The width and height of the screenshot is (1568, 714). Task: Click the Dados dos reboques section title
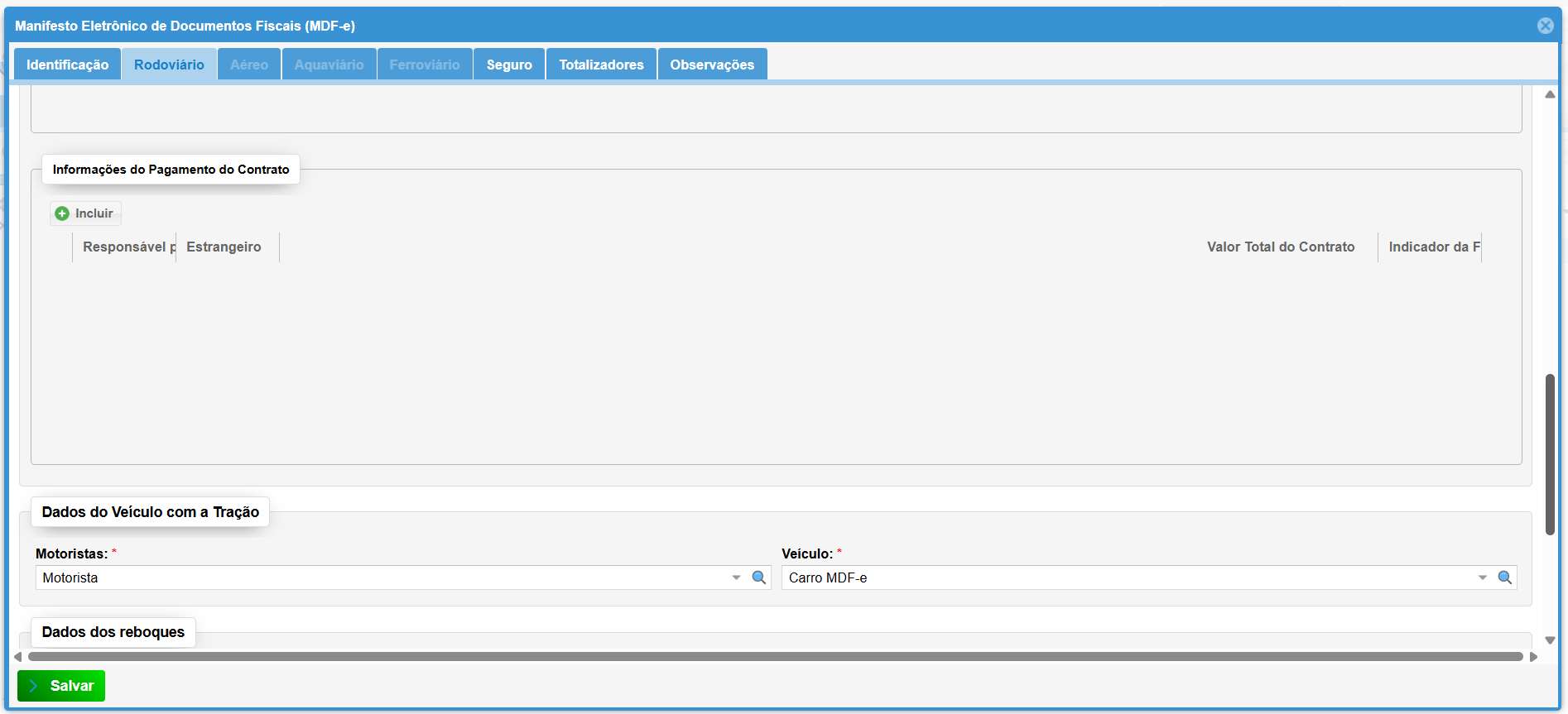point(113,632)
